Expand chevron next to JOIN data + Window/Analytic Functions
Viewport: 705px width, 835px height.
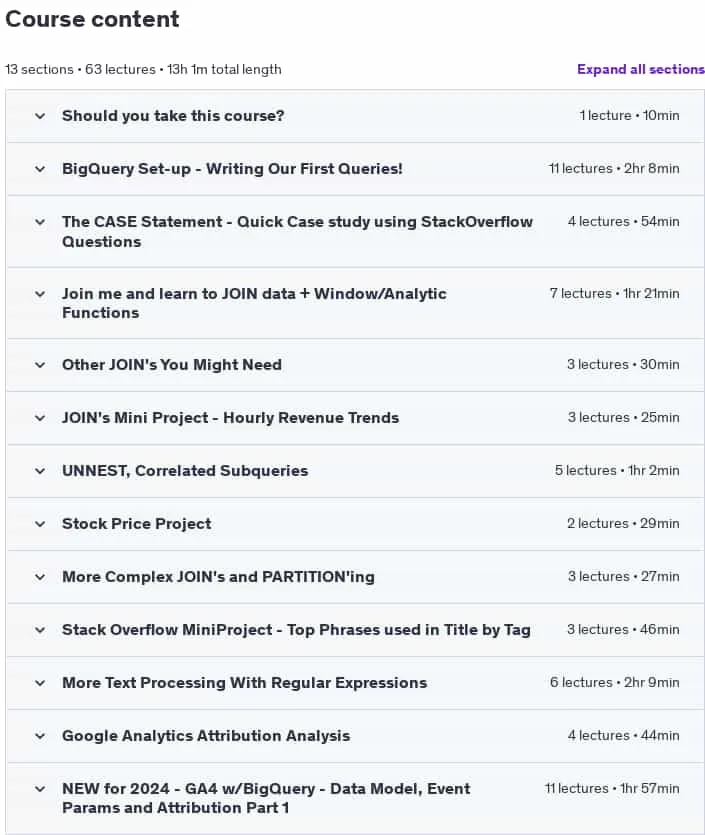click(x=40, y=294)
